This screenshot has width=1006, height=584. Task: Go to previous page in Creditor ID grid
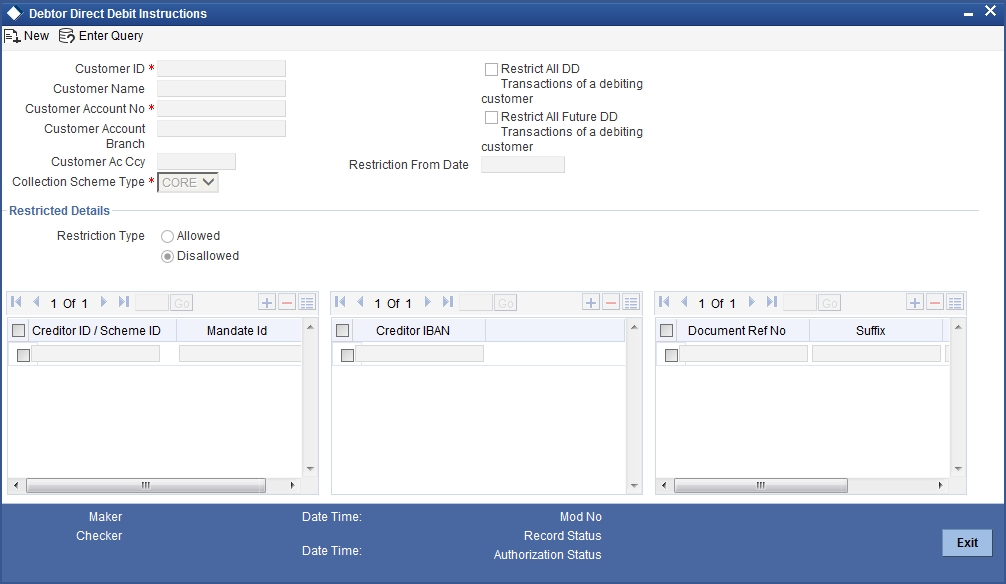[x=36, y=302]
